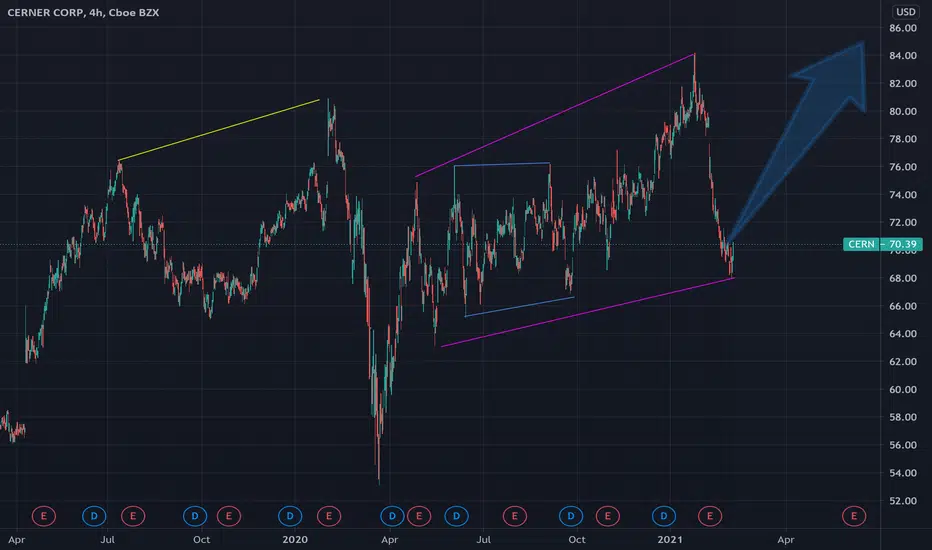The image size is (932, 550).
Task: Click the USD currency button
Action: [x=906, y=12]
